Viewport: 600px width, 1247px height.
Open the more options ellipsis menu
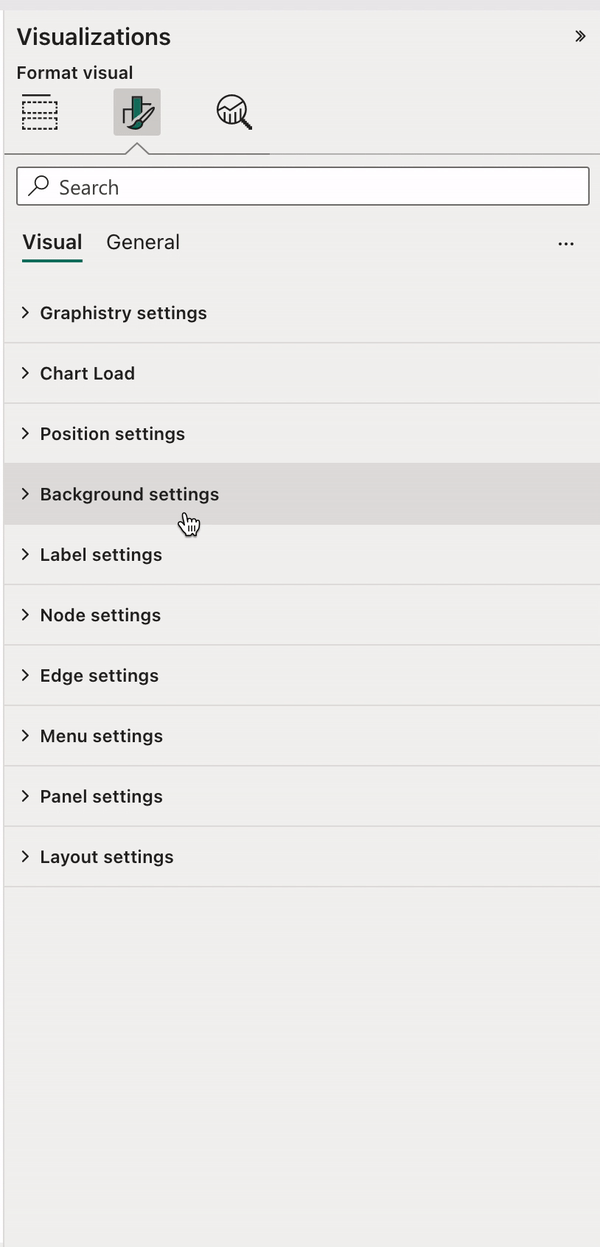click(566, 243)
